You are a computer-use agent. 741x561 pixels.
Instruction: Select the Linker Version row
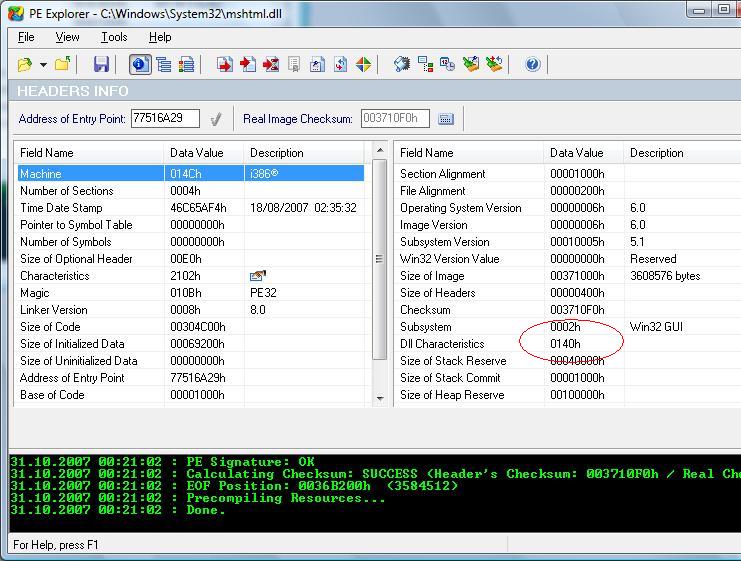coord(190,310)
